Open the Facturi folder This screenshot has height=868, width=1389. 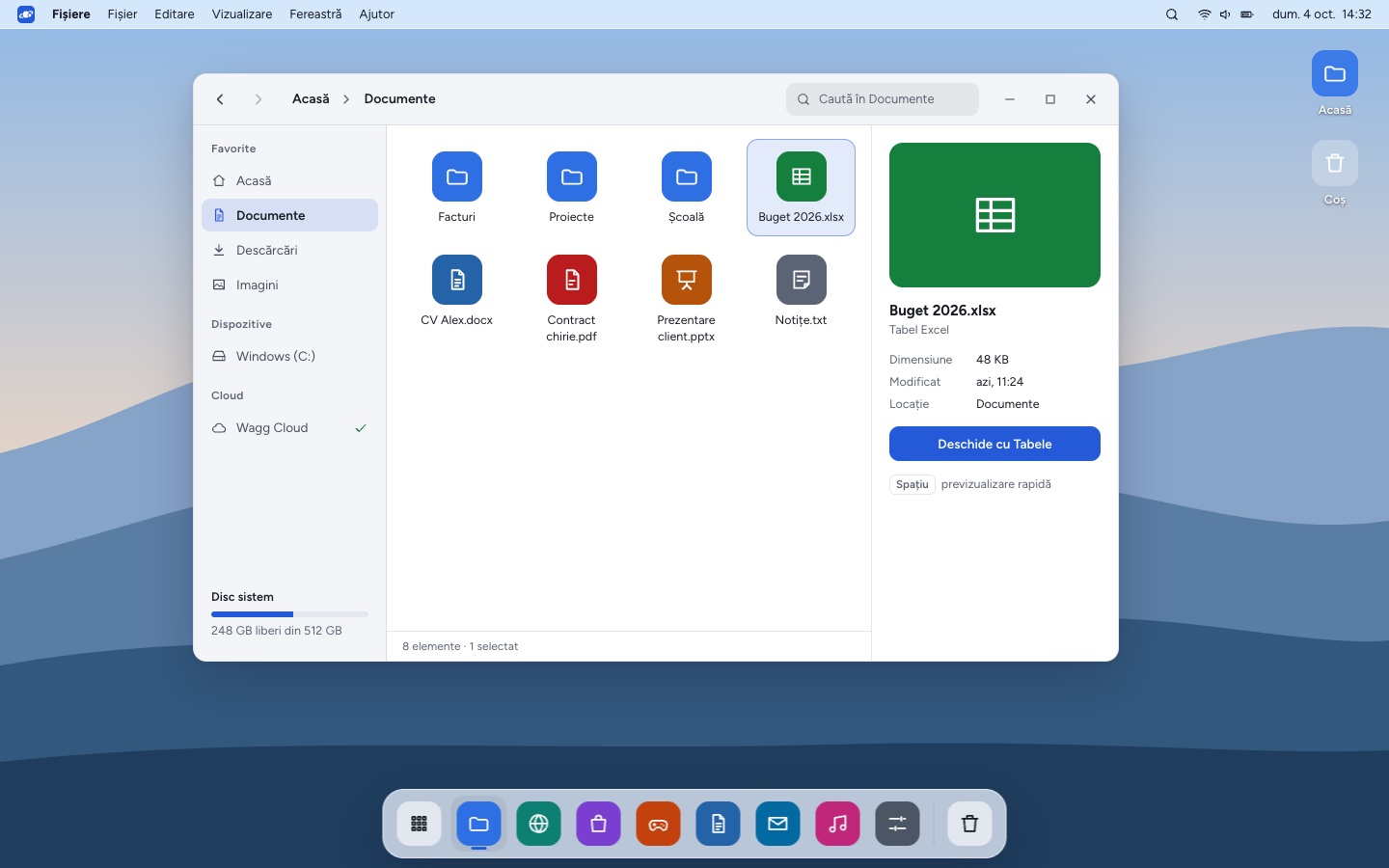[456, 187]
